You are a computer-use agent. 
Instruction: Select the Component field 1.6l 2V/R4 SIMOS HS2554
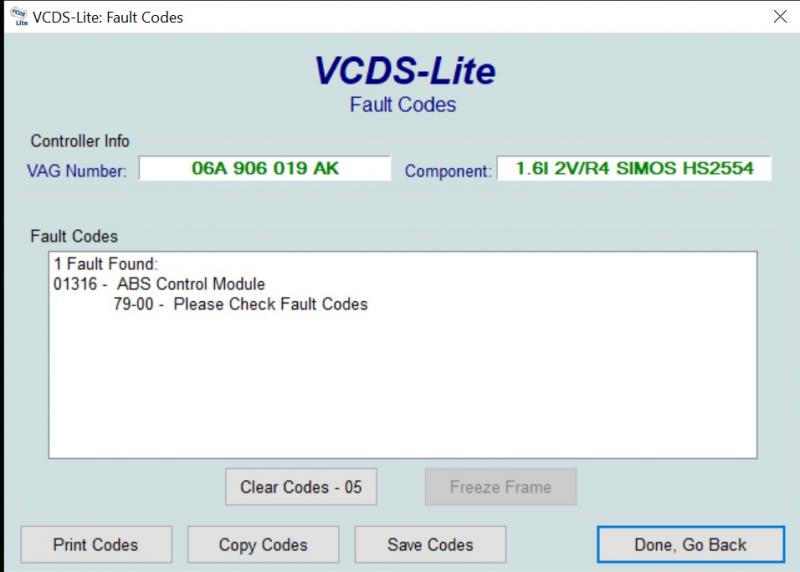(634, 168)
